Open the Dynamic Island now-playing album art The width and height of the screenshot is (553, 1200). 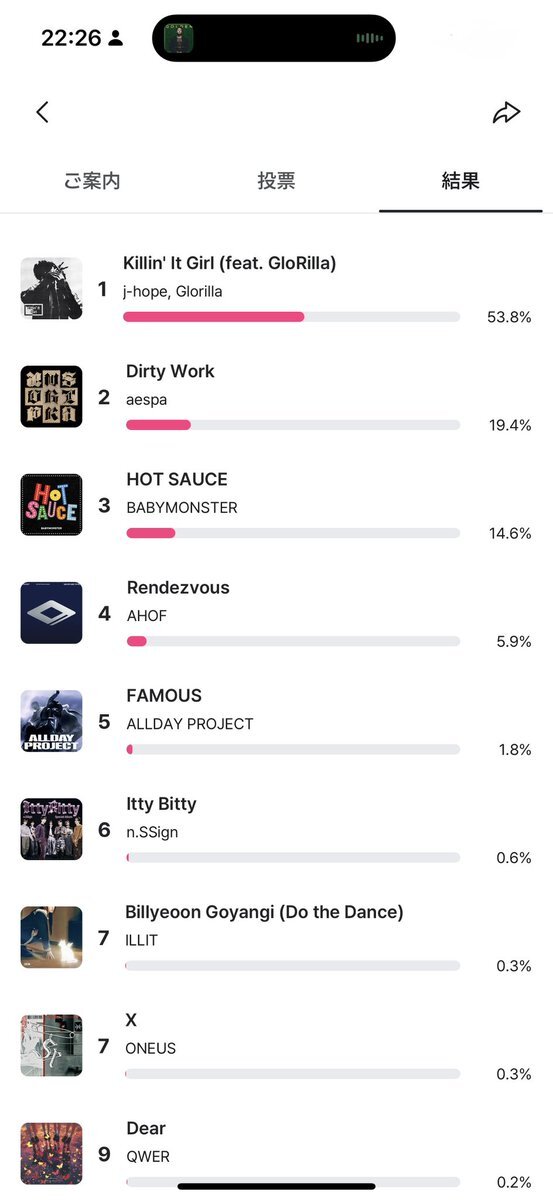coord(178,38)
